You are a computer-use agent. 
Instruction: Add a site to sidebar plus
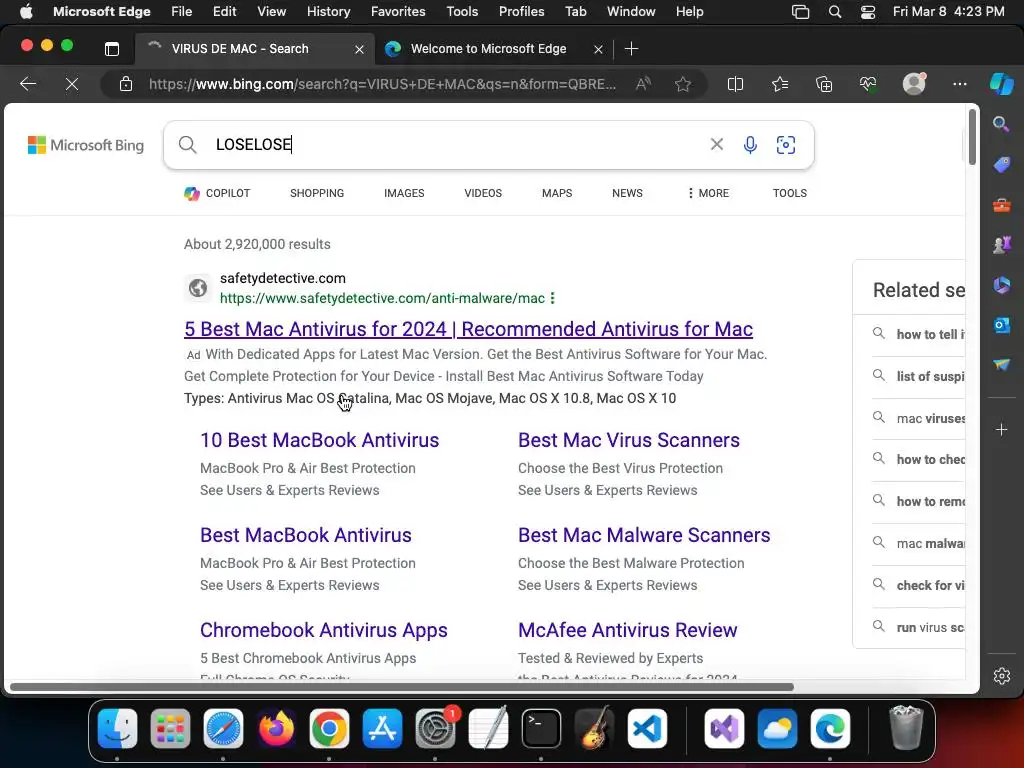1001,429
